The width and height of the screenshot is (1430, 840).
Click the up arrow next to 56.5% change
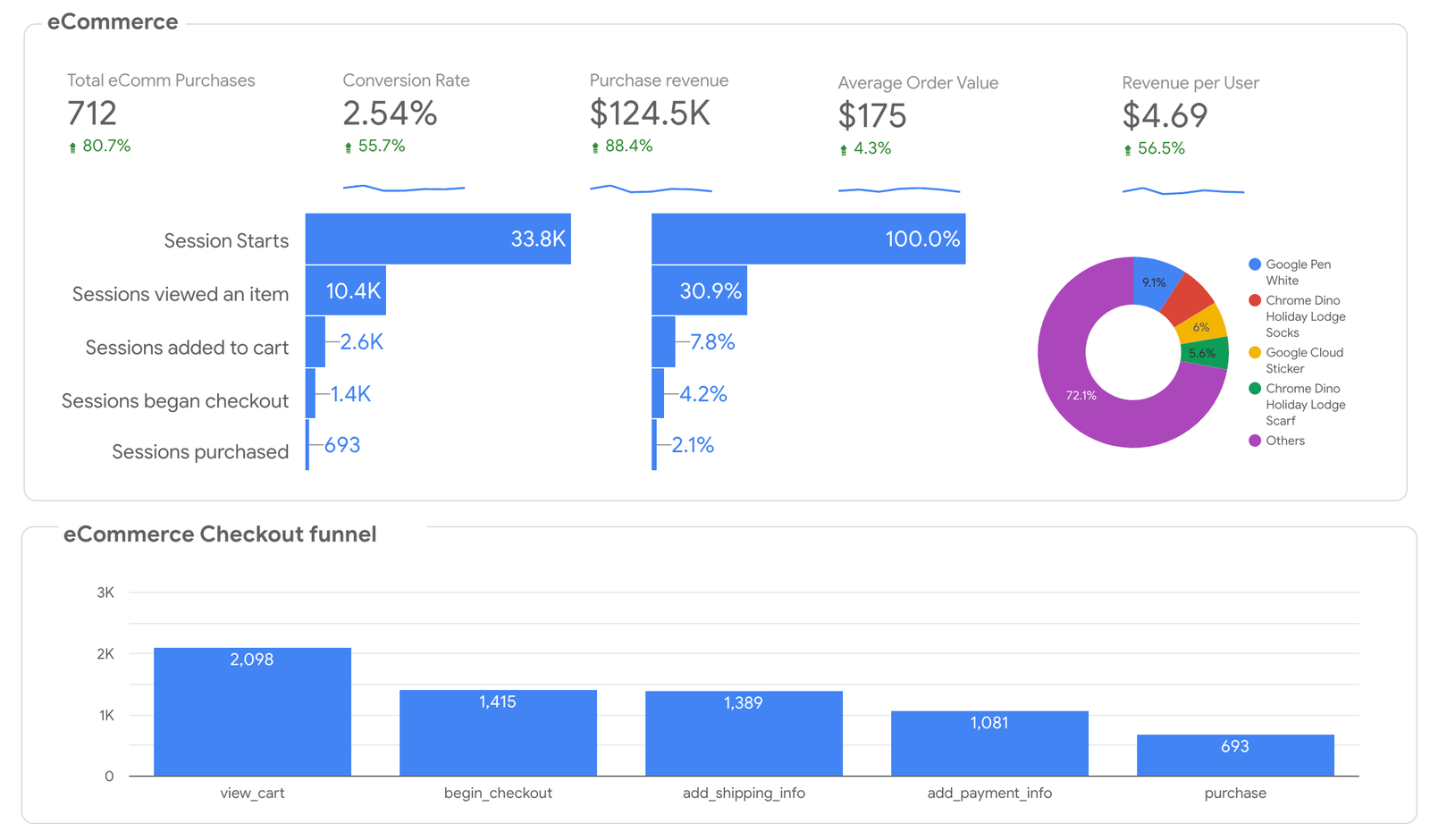(x=1128, y=150)
